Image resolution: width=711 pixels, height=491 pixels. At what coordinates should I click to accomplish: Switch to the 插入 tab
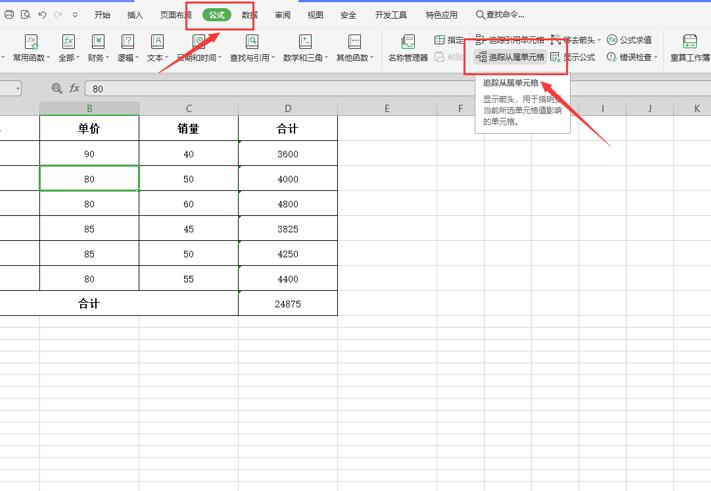[135, 15]
